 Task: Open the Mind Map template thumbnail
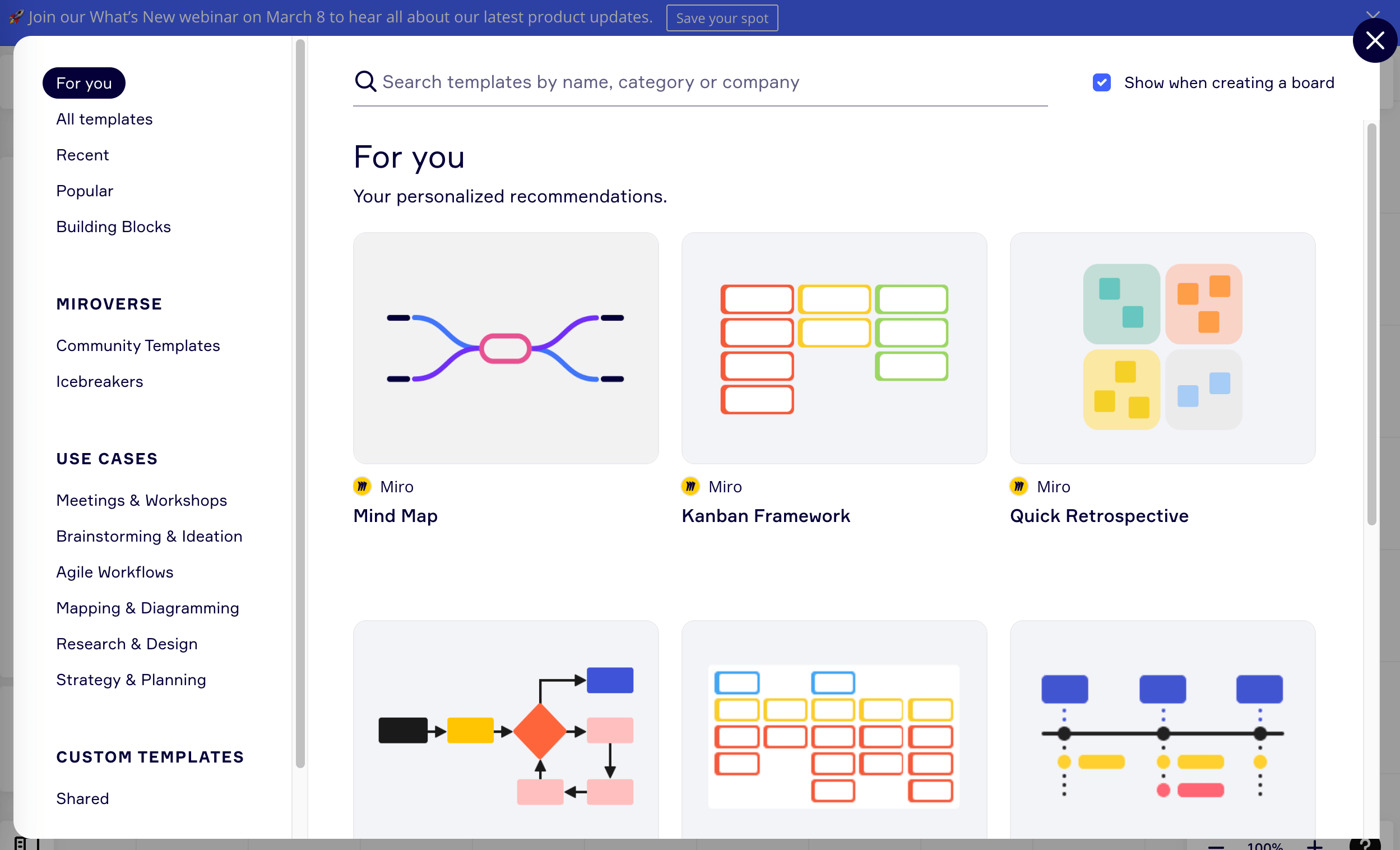tap(506, 348)
